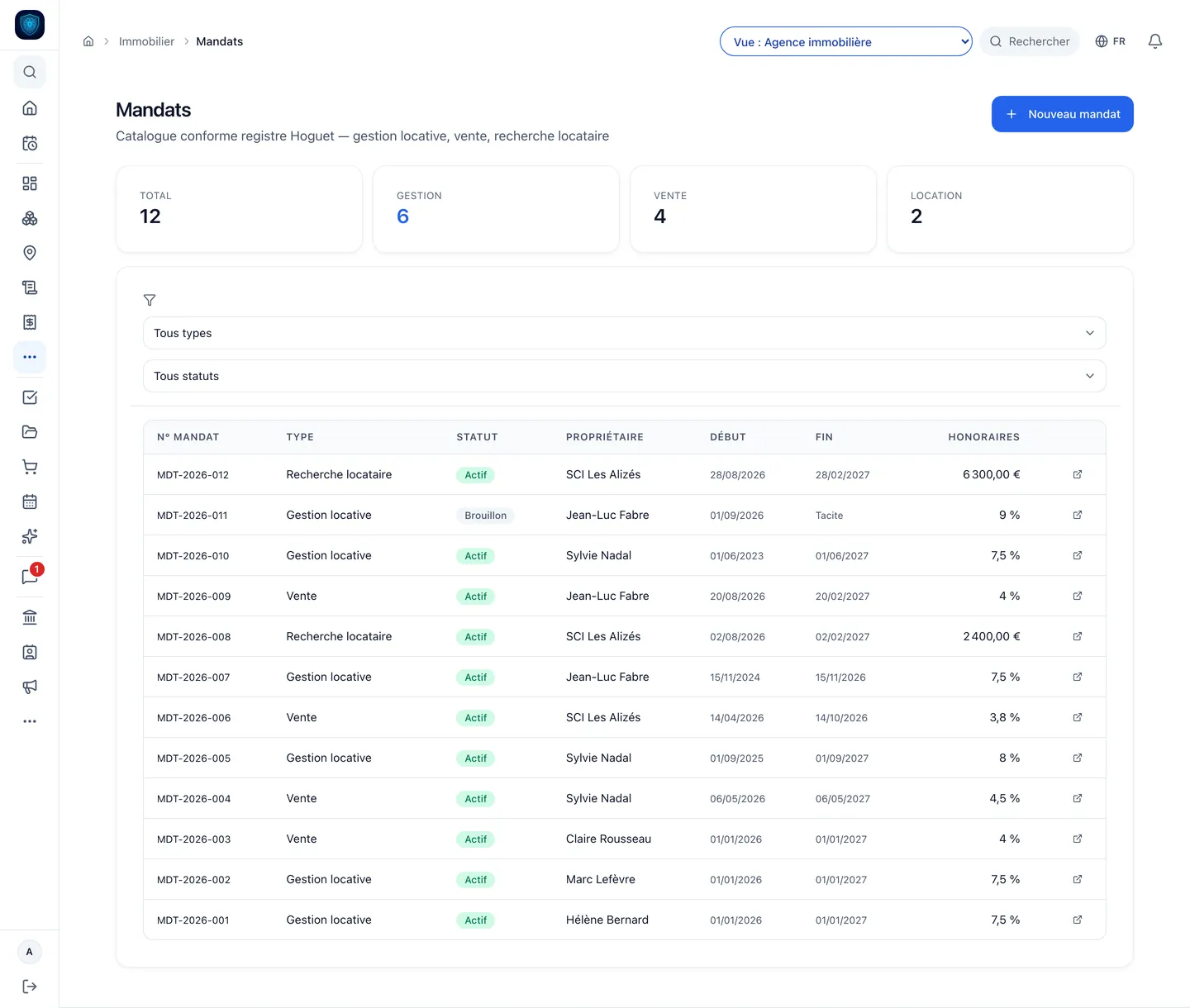
Task: Select the Gestion summary card showing 6
Action: (496, 209)
